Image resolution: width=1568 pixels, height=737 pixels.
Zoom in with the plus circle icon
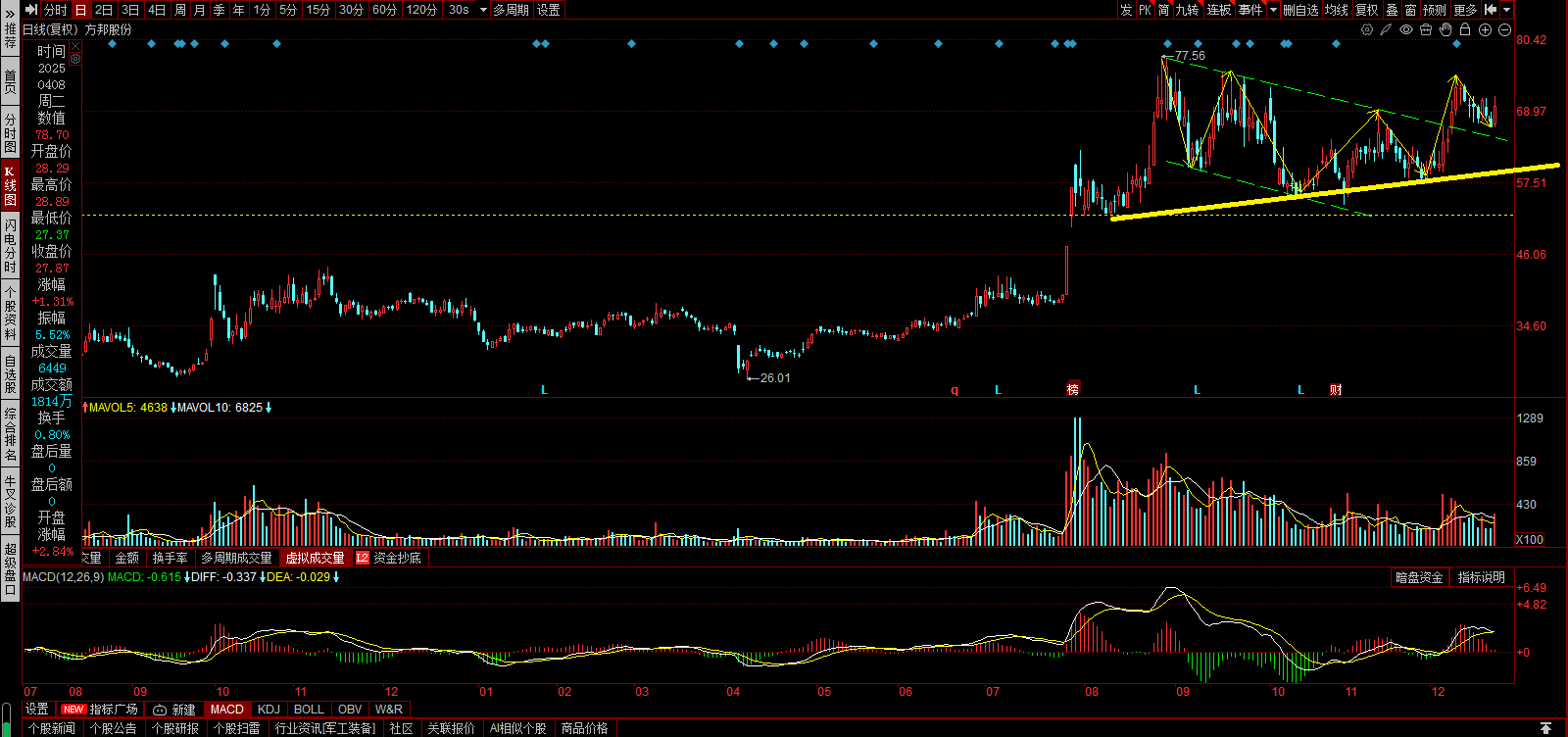point(1485,29)
